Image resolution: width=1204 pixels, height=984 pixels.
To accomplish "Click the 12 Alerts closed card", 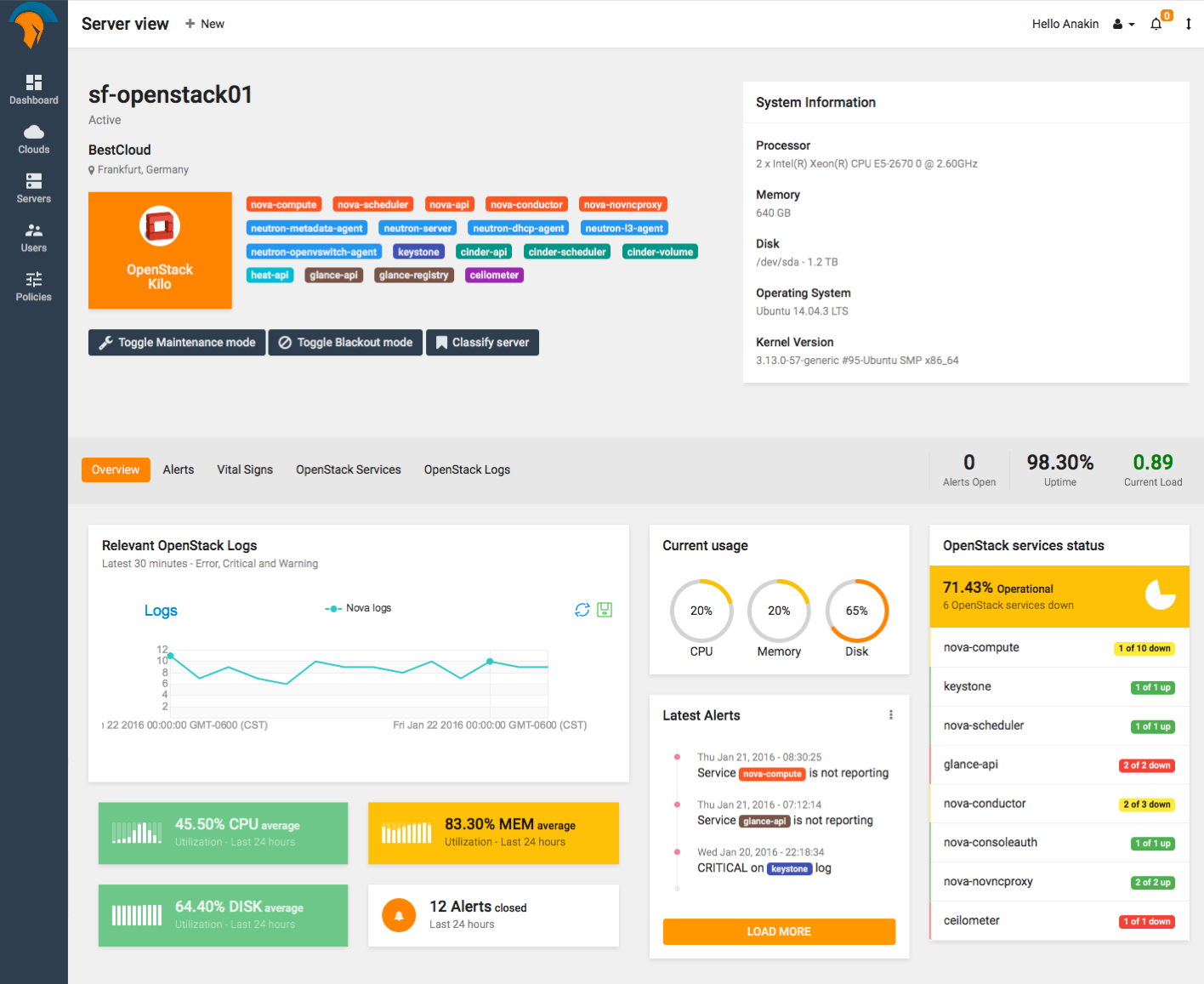I will click(493, 915).
